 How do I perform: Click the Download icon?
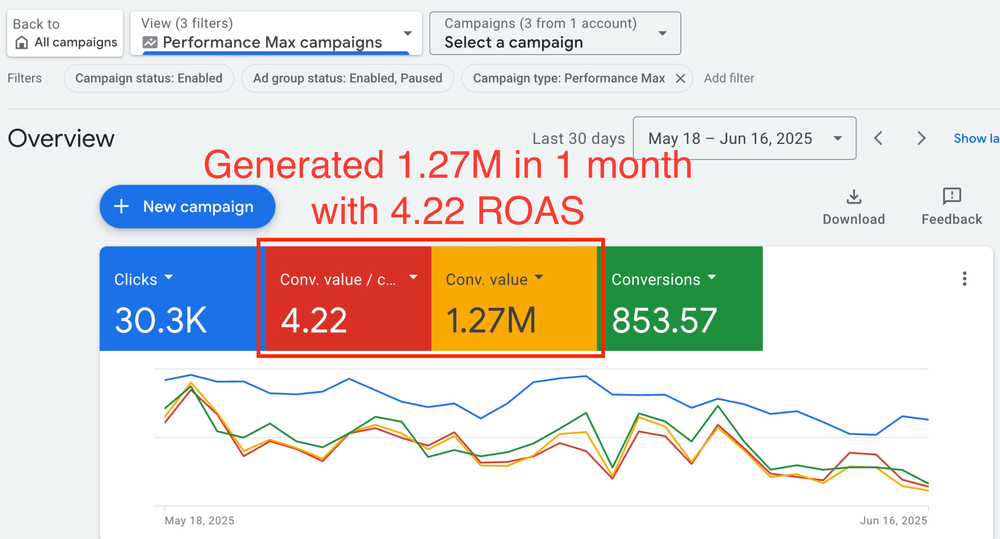coord(853,197)
